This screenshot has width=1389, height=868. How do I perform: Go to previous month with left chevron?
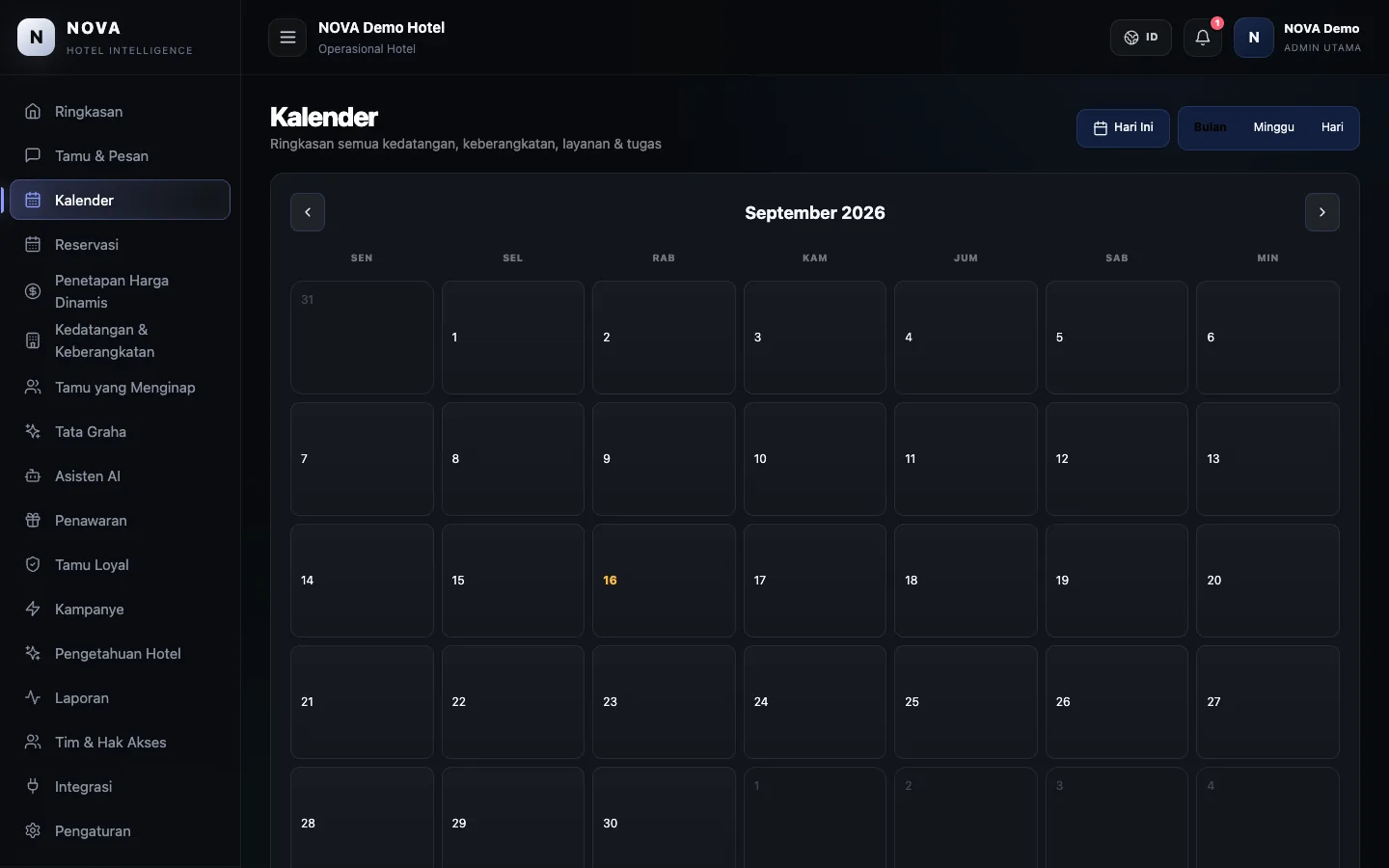[x=308, y=212]
